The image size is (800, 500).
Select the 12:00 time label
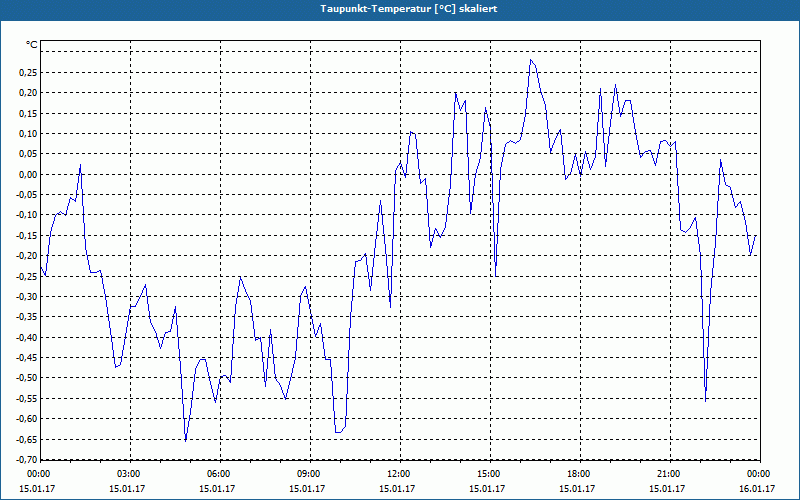(x=398, y=474)
